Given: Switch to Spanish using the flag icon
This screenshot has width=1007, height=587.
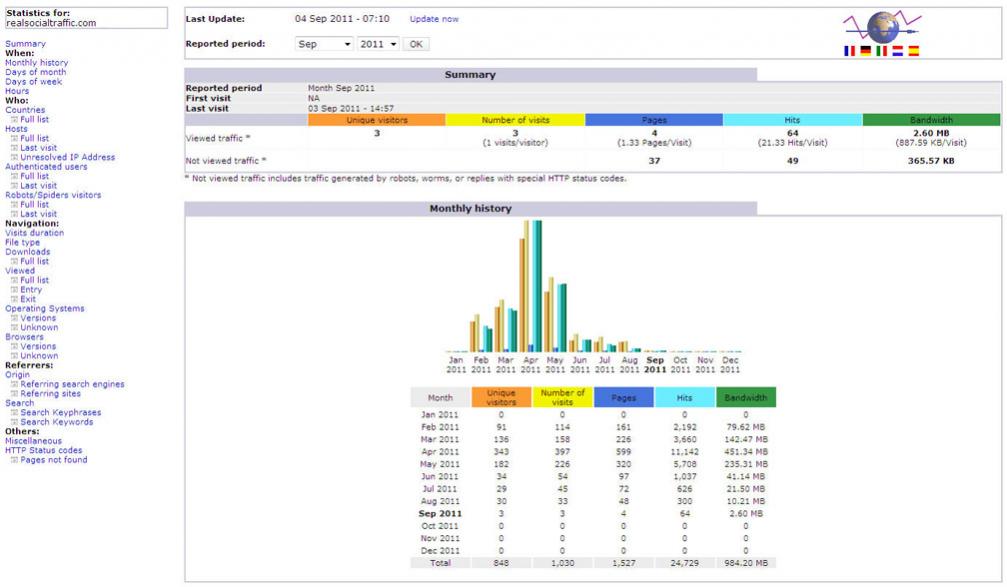Looking at the screenshot, I should click(913, 50).
